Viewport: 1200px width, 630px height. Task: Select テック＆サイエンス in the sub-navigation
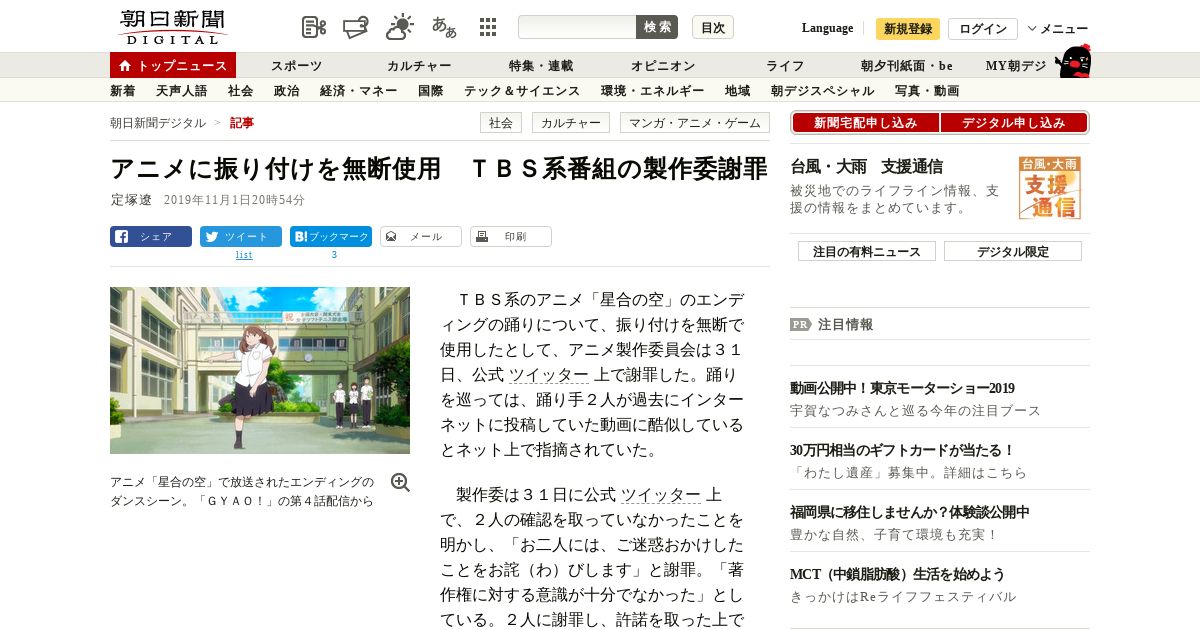click(x=522, y=91)
